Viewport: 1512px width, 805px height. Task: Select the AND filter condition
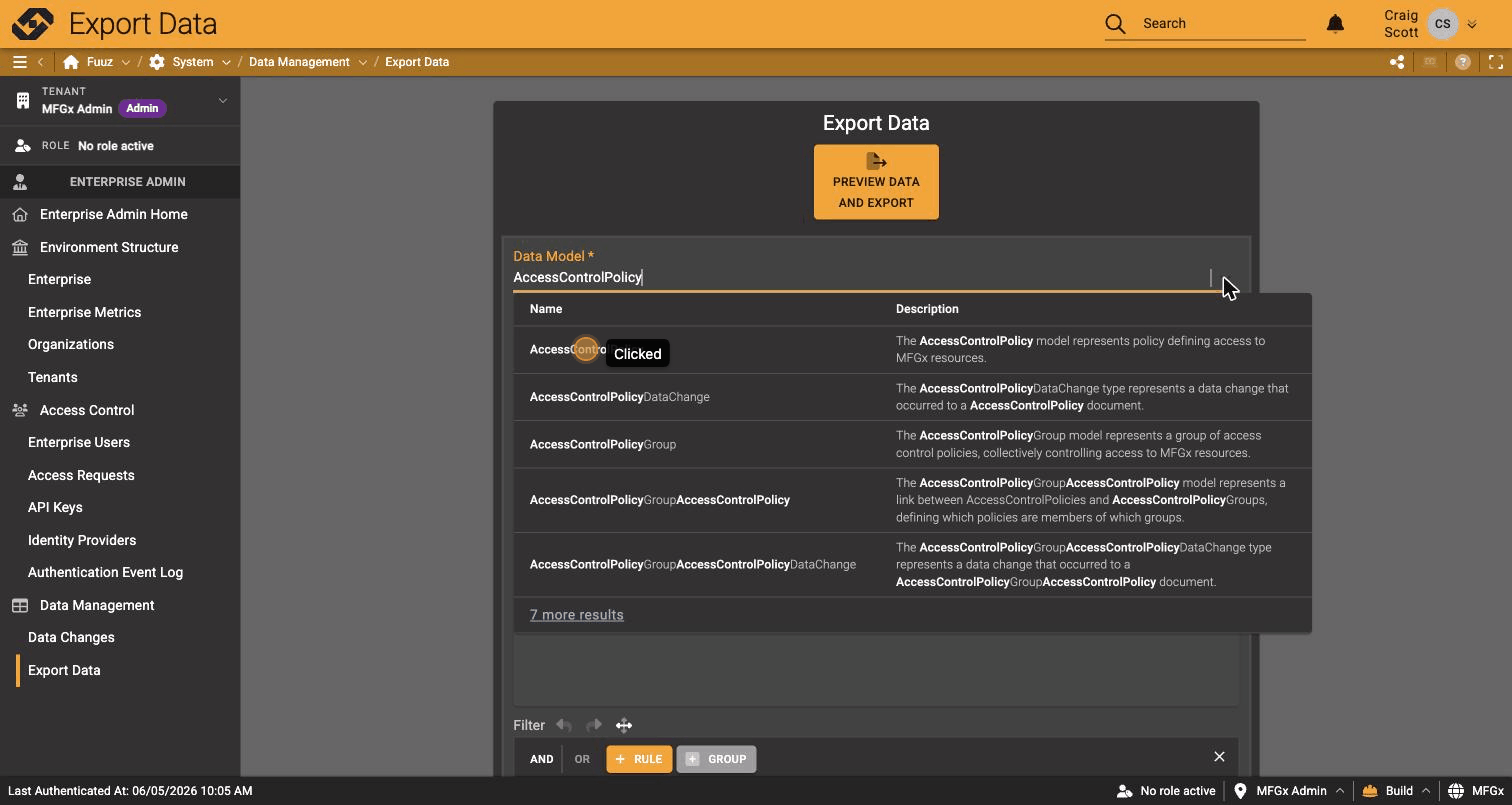tap(541, 759)
